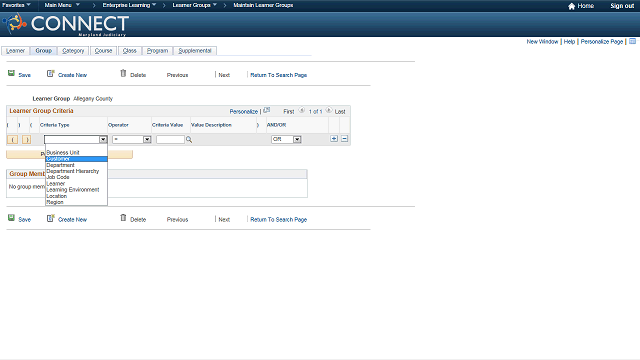This screenshot has height=360, width=640.
Task: Click the grid pop-out icon beside Personalize
Action: click(267, 110)
